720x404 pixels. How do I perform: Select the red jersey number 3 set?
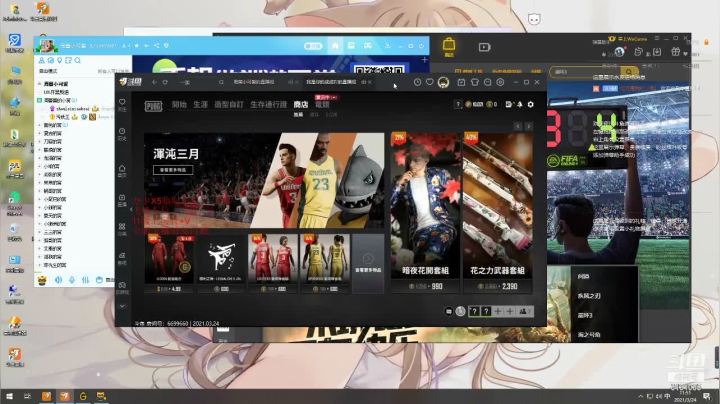pyautogui.click(x=273, y=264)
